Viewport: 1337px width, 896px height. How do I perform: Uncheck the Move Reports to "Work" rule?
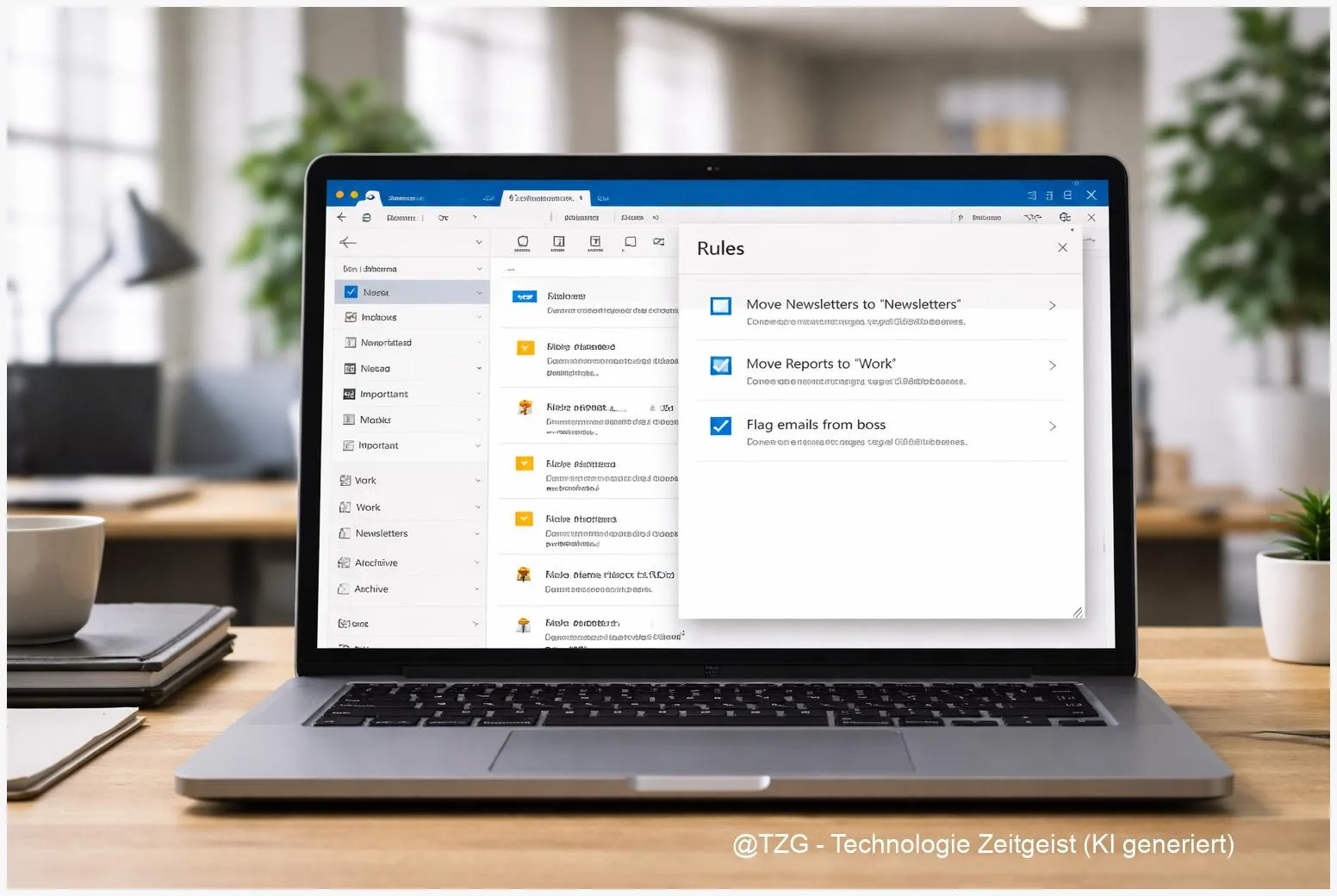coord(721,365)
